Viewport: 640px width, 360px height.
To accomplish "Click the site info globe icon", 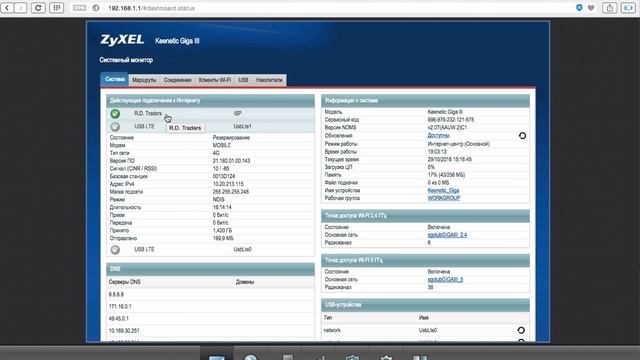I will tap(96, 8).
